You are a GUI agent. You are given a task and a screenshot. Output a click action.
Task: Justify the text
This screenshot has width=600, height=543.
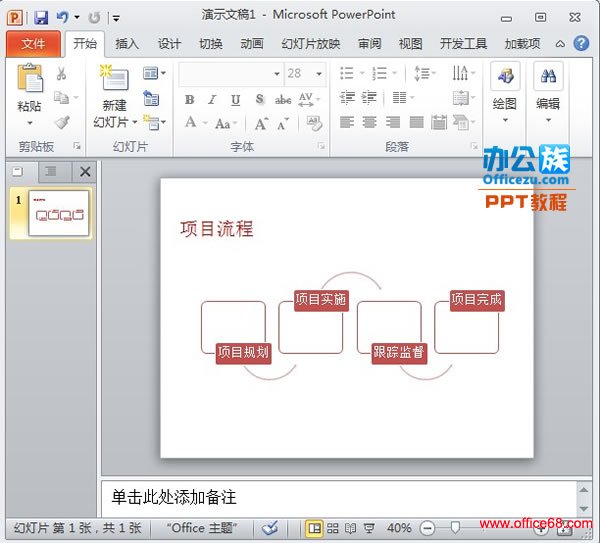tap(416, 122)
